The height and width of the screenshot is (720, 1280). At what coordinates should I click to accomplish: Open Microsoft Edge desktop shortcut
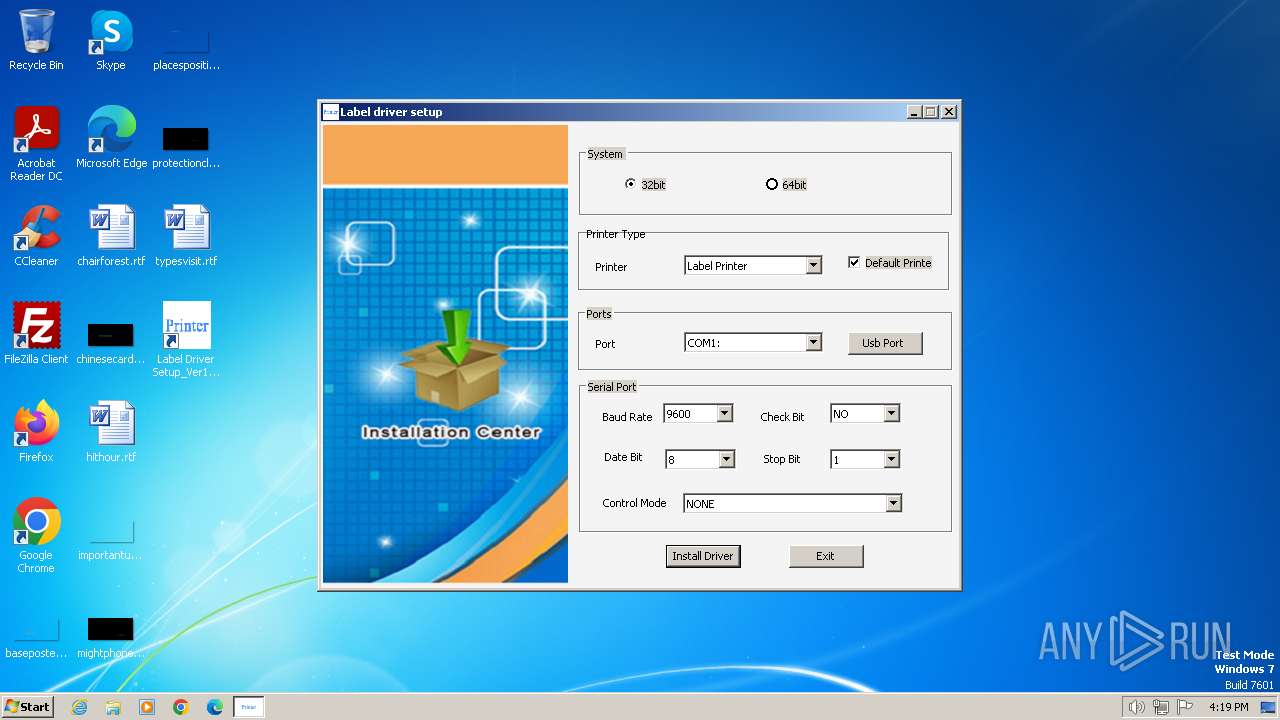coord(111,137)
